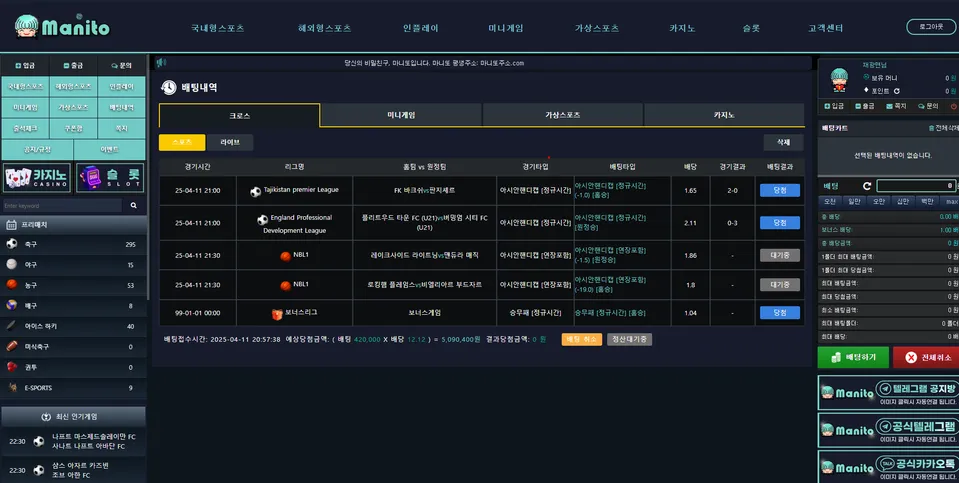Viewport: 959px width, 483px height.
Task: Click the 백만 quick amount button
Action: point(927,201)
